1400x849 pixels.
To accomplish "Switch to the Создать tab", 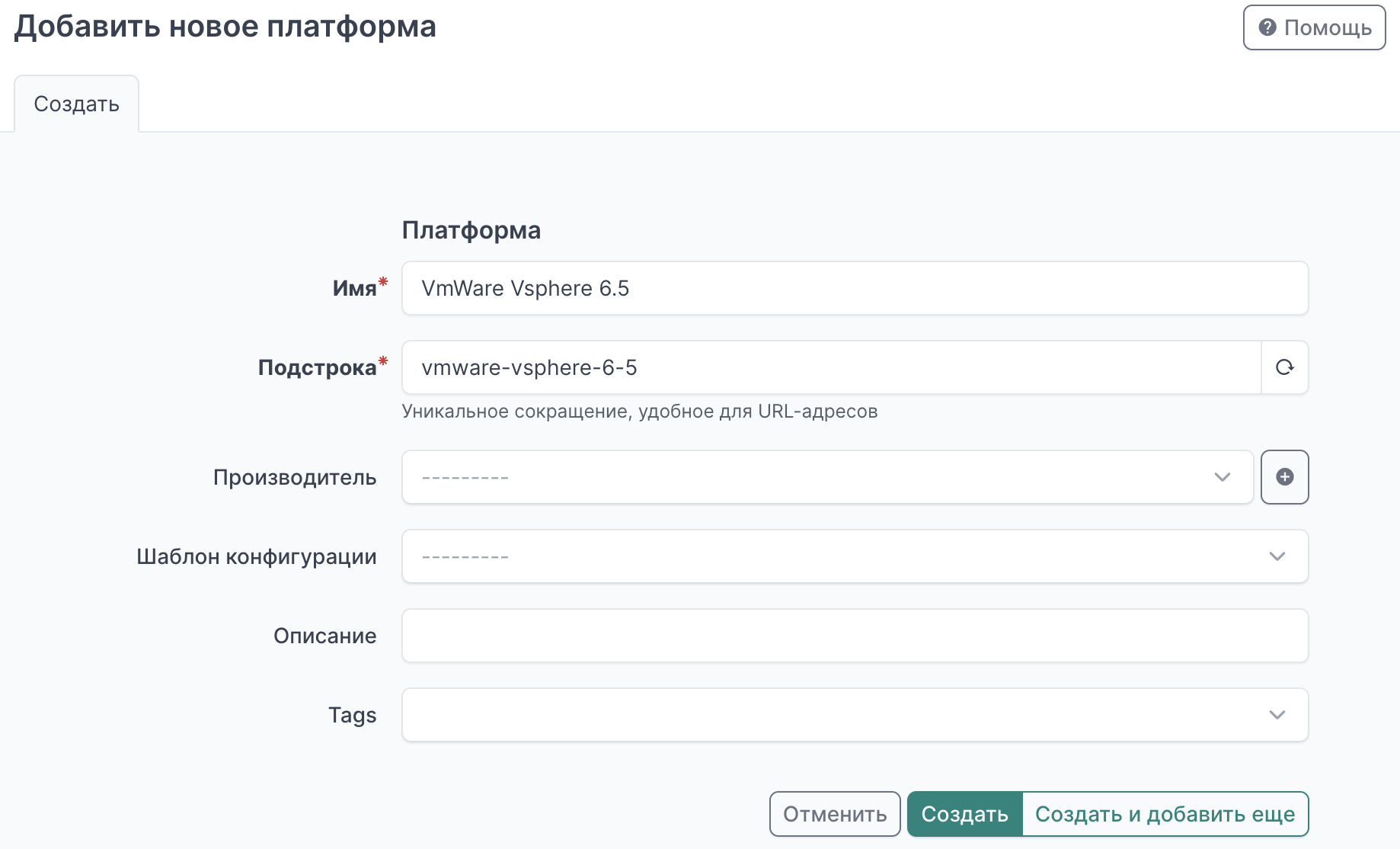I will coord(77,104).
